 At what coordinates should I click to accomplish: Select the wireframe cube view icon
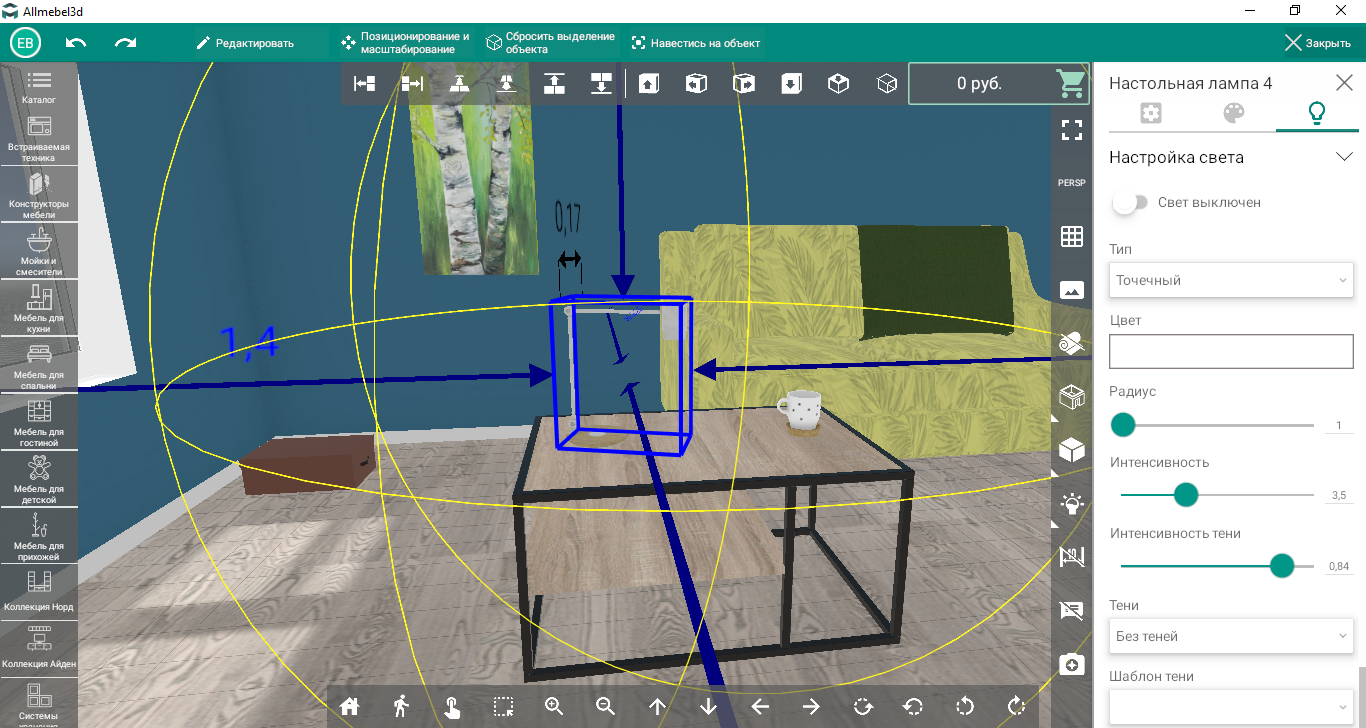pos(886,84)
